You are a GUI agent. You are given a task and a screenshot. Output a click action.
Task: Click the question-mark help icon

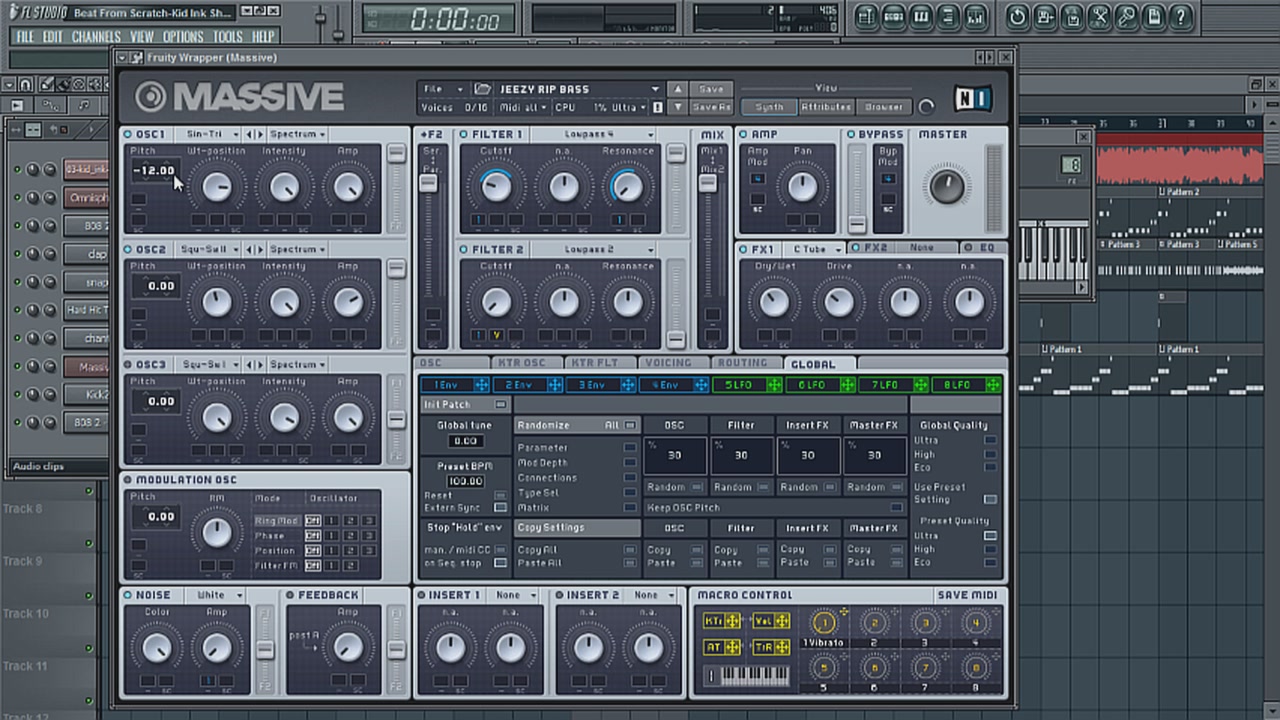(x=1181, y=17)
